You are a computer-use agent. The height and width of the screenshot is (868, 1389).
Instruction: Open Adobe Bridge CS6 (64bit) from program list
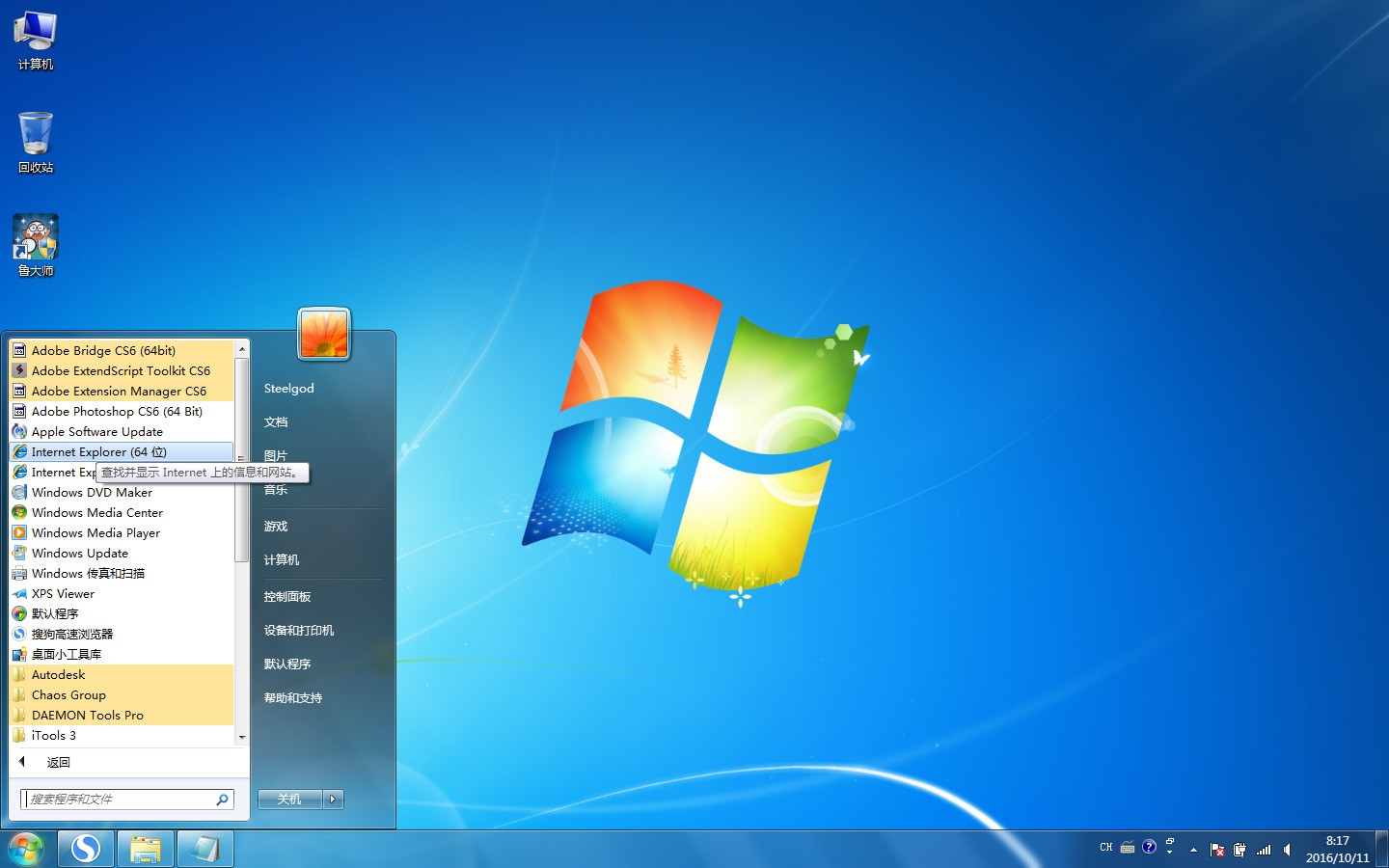click(122, 350)
